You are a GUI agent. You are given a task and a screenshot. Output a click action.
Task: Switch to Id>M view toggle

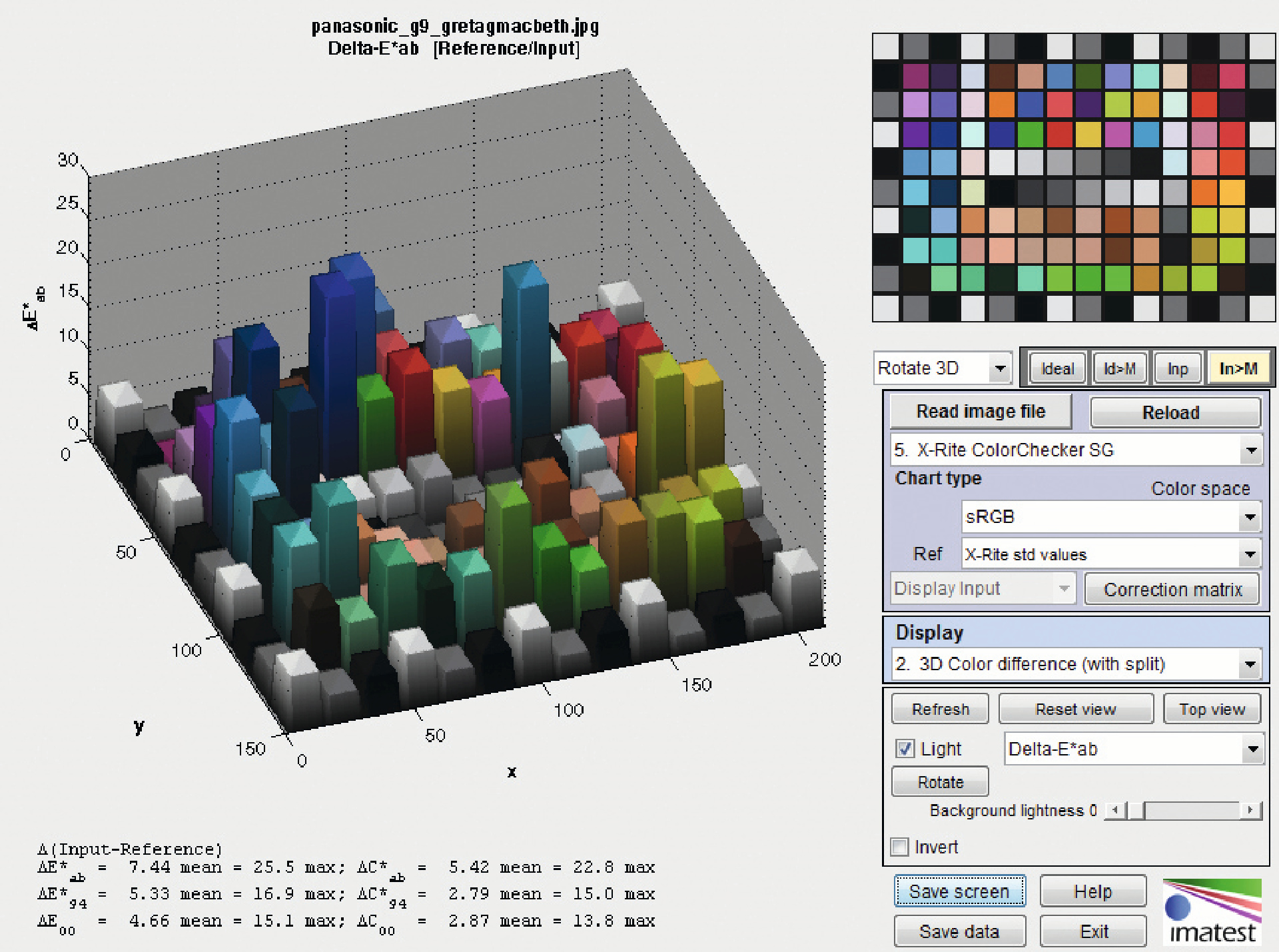pos(1119,368)
